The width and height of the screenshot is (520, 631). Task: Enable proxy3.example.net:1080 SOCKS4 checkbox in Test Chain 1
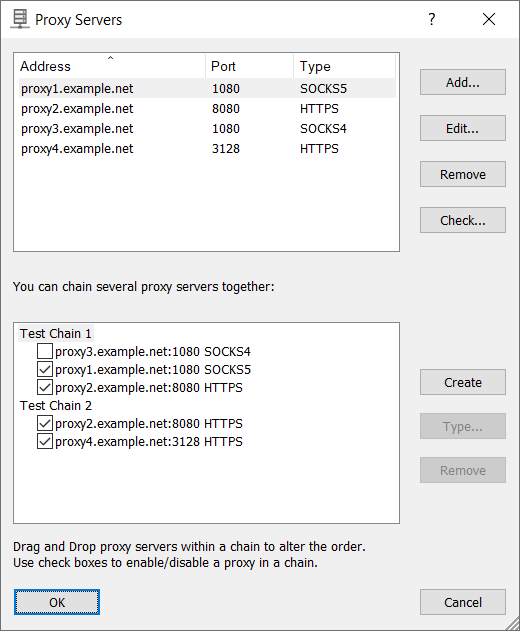click(x=45, y=351)
